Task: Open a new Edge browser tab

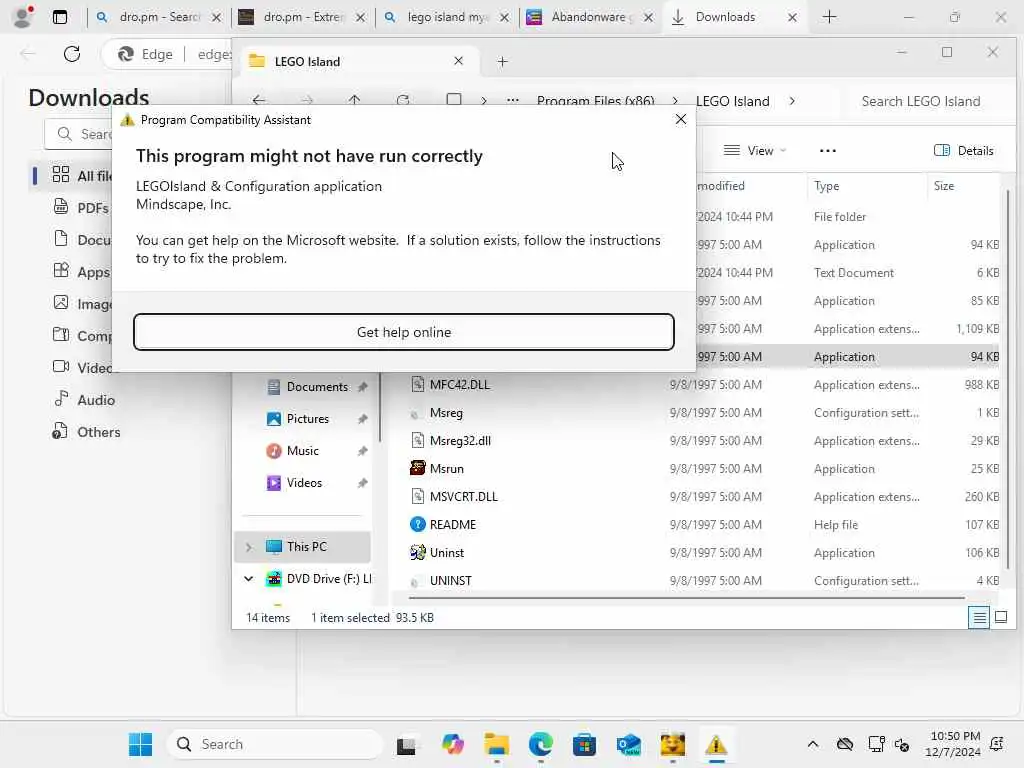Action: tap(829, 17)
